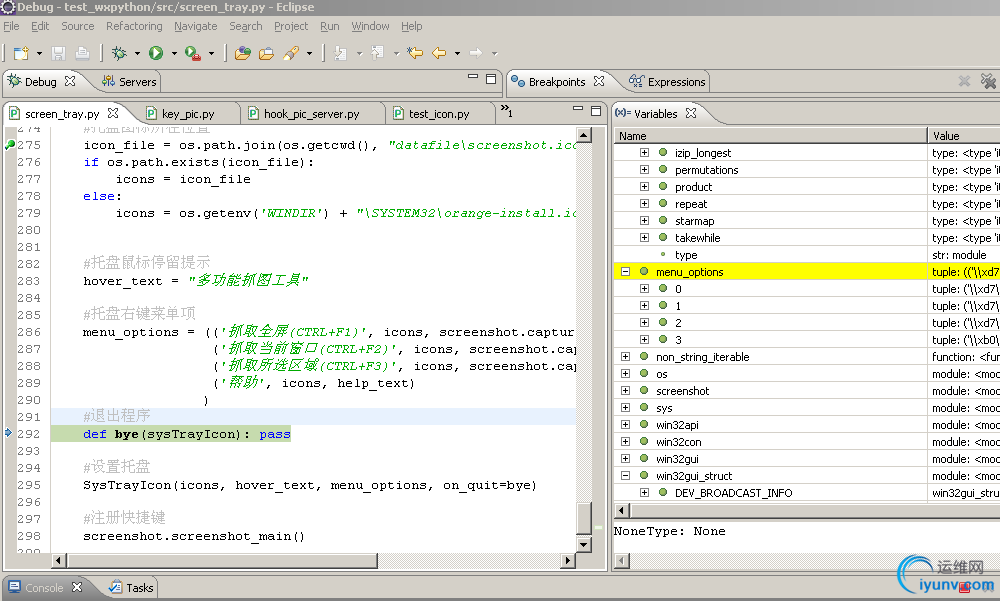Click the editor vertical scrollbar up arrow

click(584, 135)
